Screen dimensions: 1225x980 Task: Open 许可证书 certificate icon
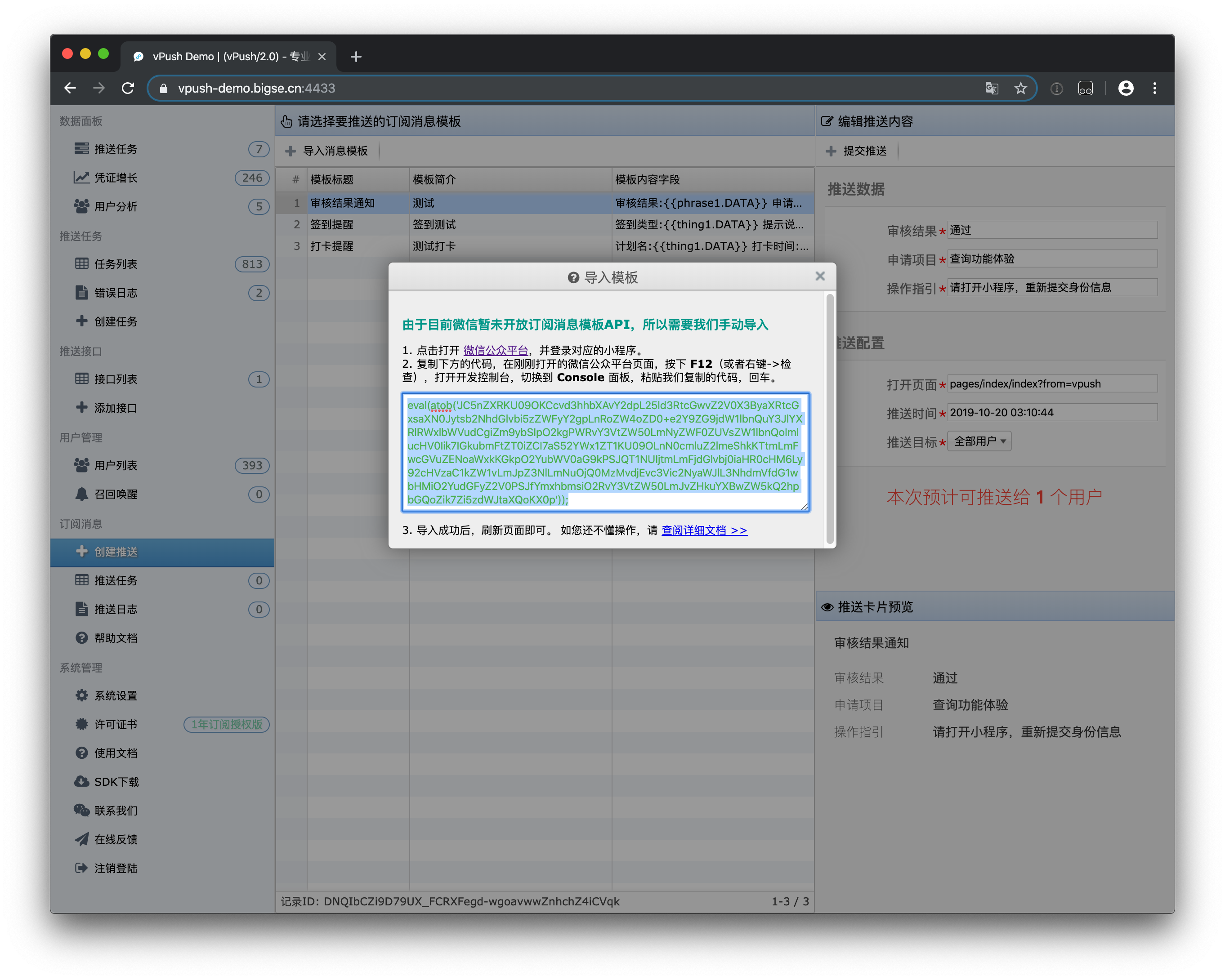(x=82, y=724)
